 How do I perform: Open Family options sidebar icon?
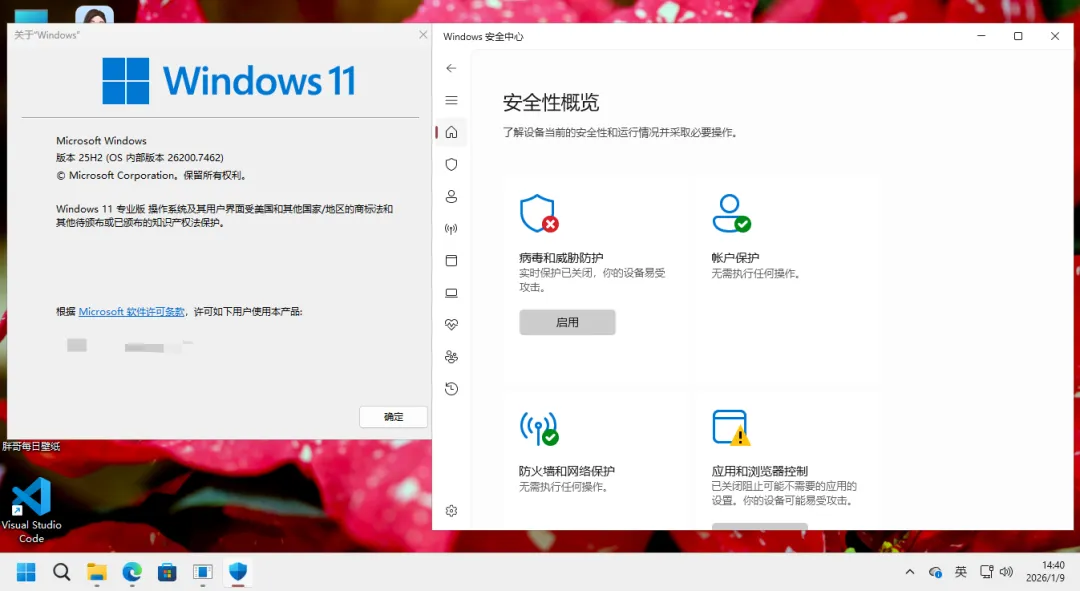(x=451, y=357)
